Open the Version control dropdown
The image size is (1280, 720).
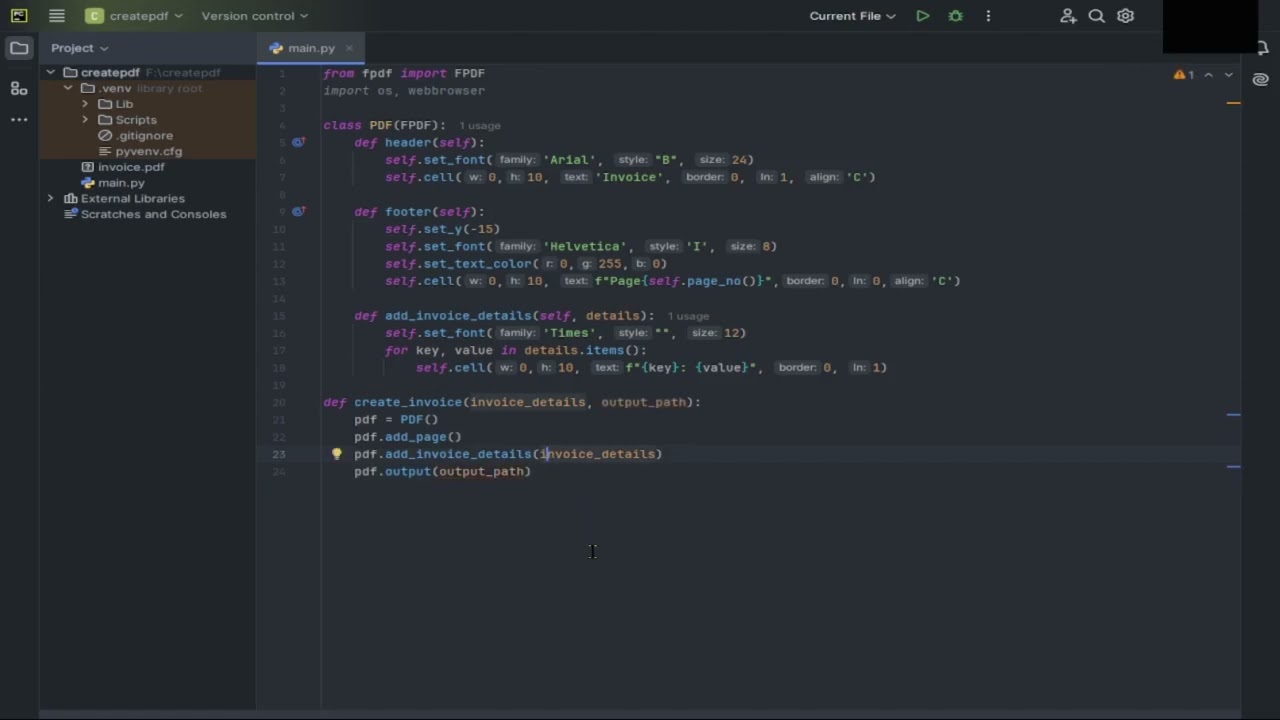coord(255,16)
